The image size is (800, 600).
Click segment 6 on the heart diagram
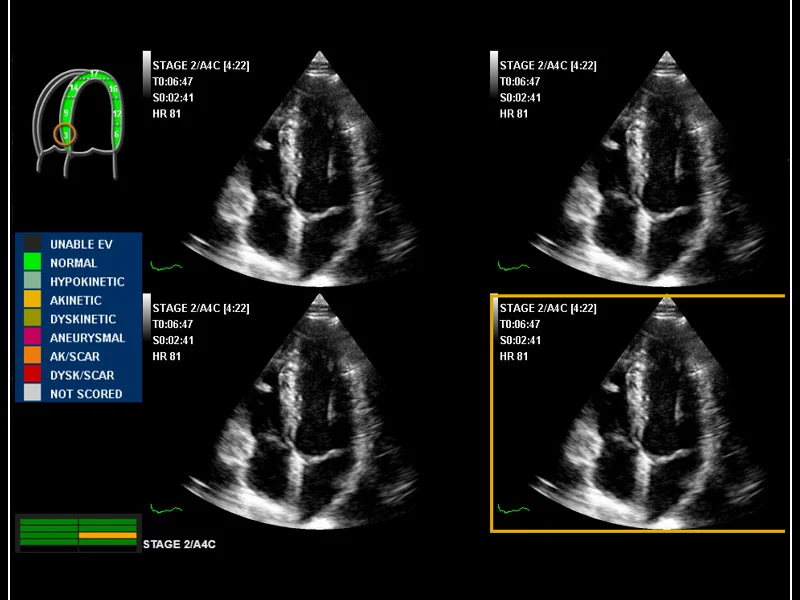click(x=117, y=133)
